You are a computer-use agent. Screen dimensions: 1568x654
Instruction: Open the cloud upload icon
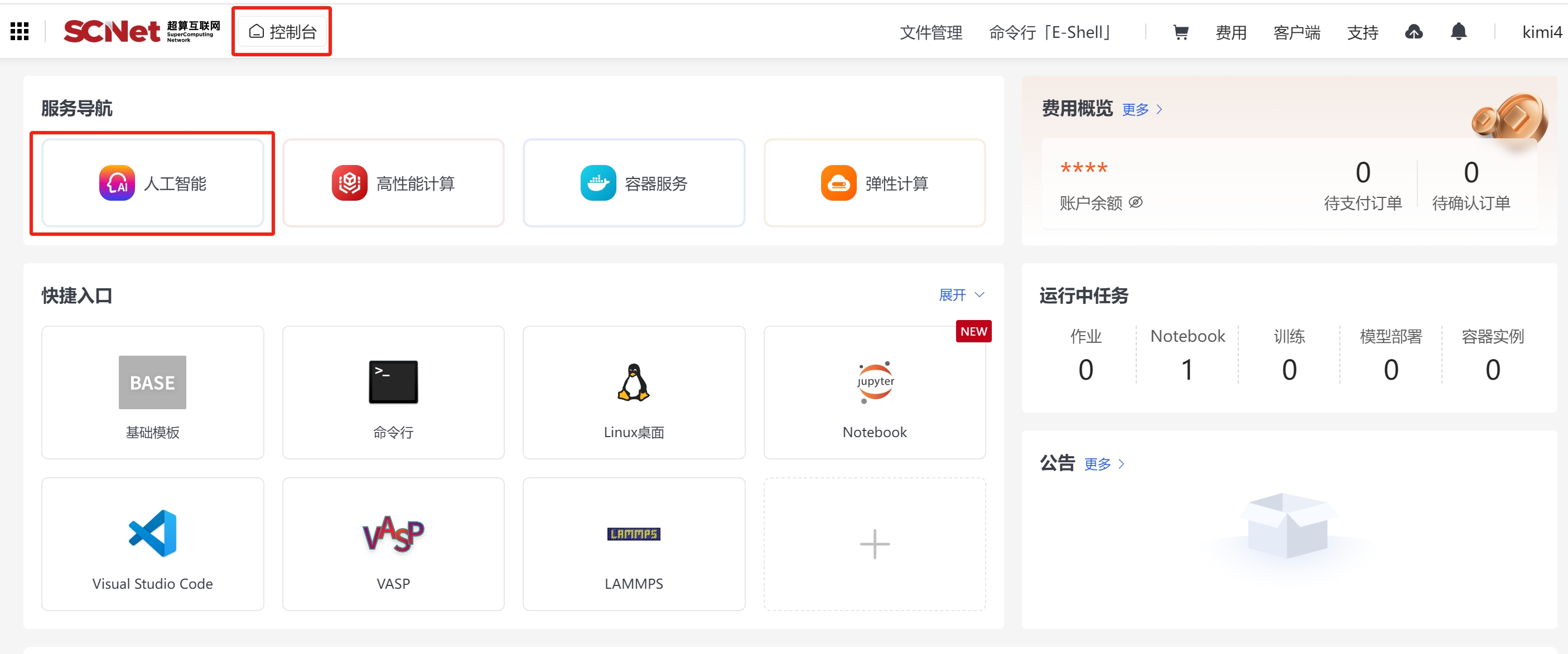click(x=1413, y=32)
